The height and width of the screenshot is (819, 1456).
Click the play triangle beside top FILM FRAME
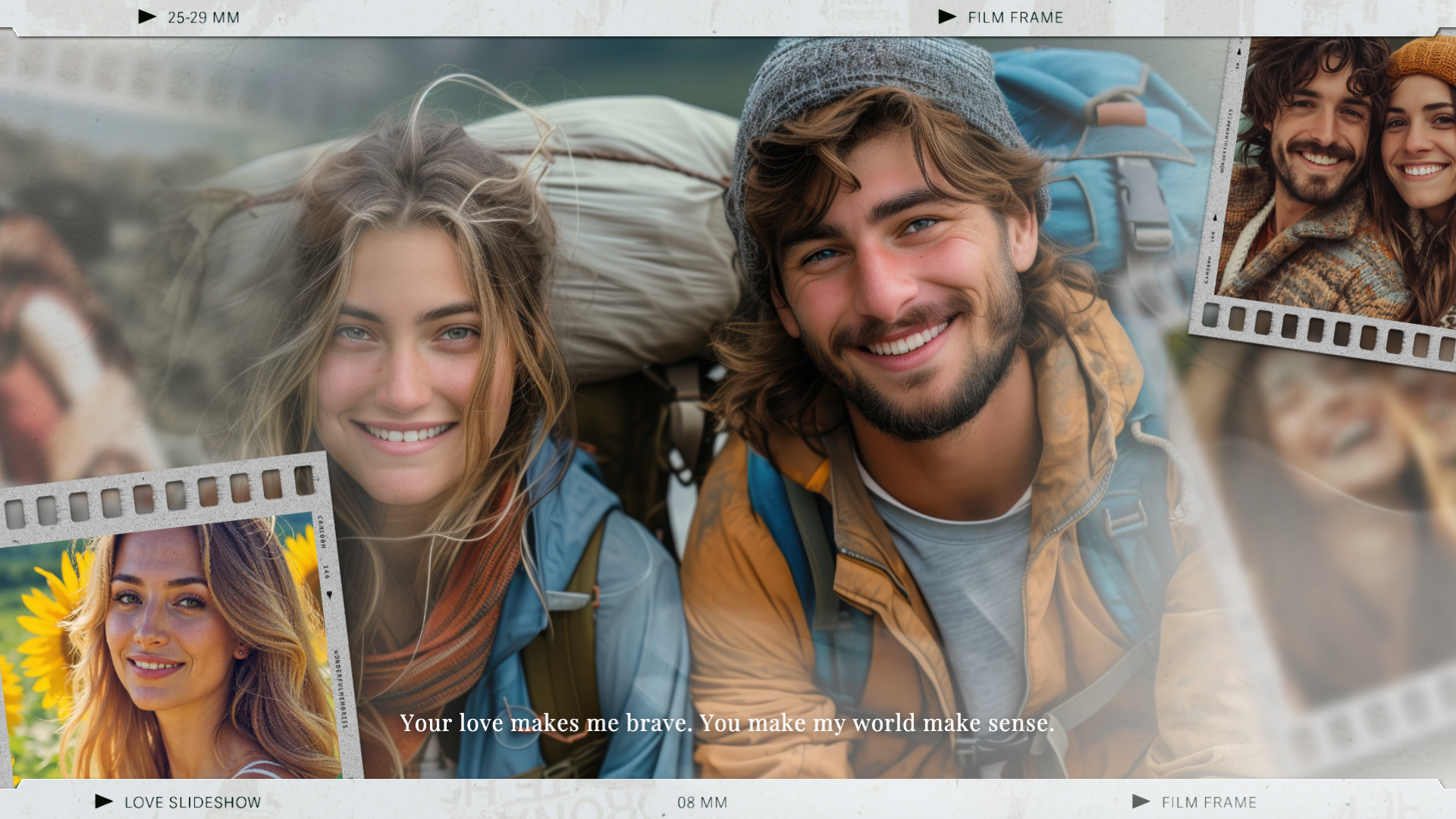(x=947, y=17)
